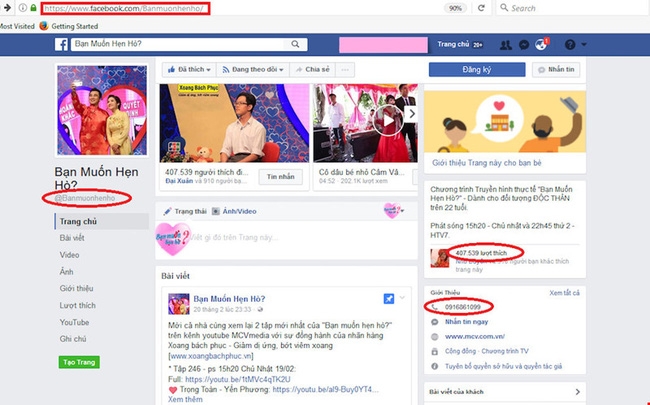The height and width of the screenshot is (405, 650).
Task: Open Lượt thích sidebar tab
Action: pyautogui.click(x=78, y=306)
